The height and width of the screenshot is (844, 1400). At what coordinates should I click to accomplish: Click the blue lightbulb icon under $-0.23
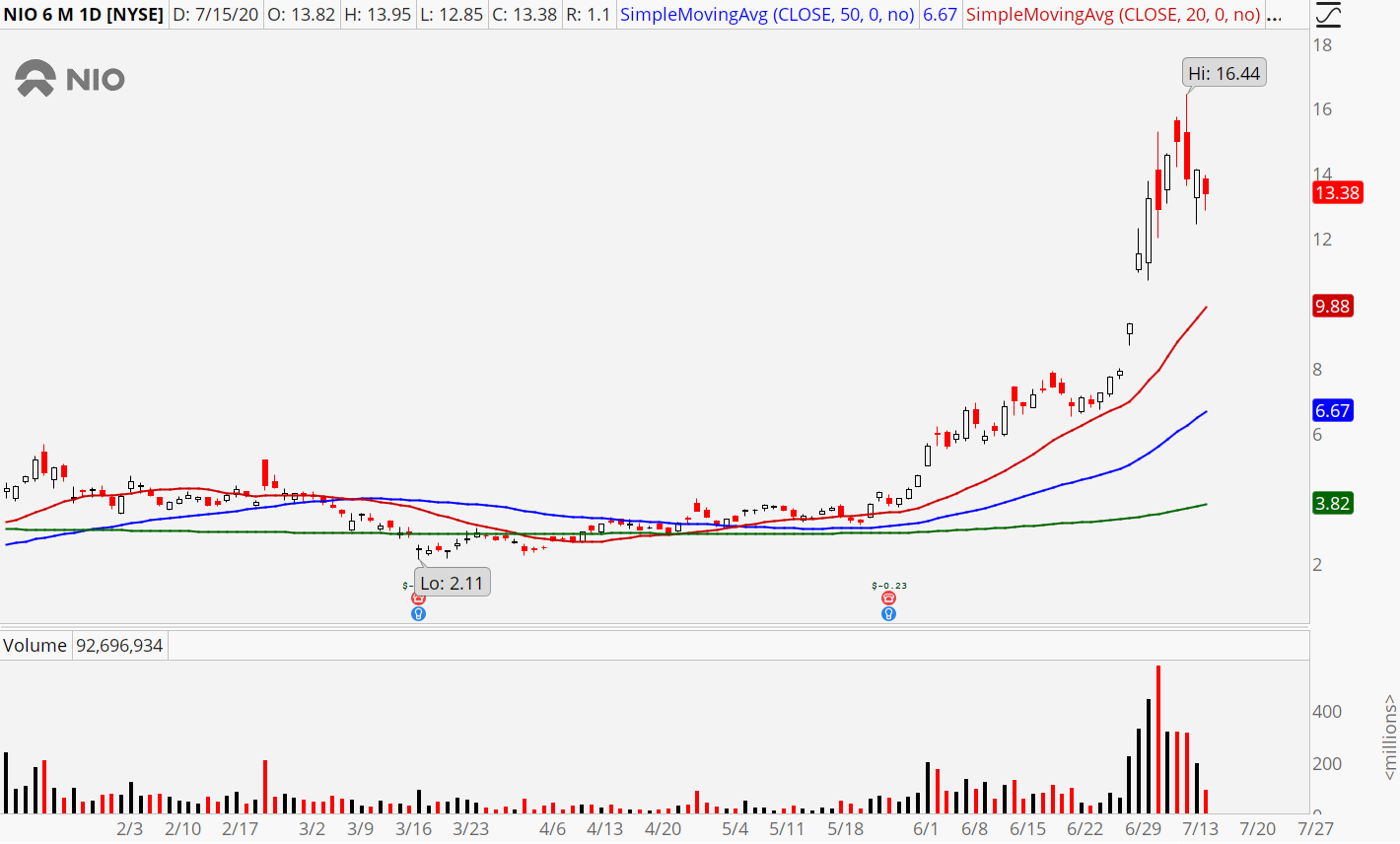tap(889, 613)
